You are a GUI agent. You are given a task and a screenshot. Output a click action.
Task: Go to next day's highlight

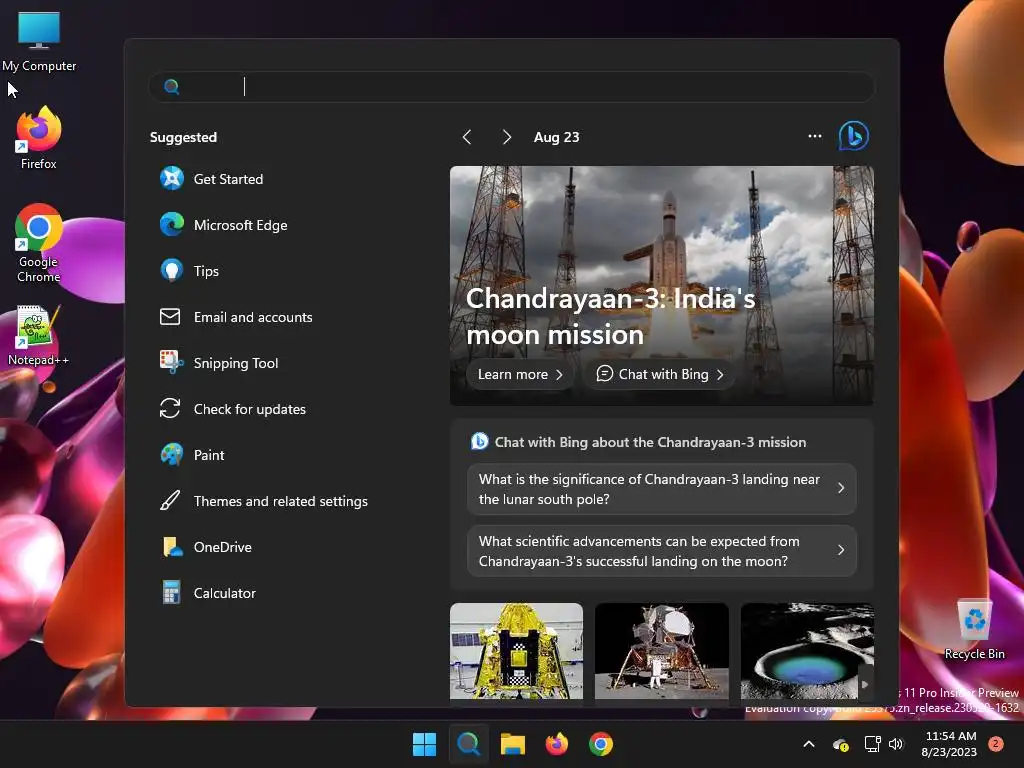coord(506,136)
